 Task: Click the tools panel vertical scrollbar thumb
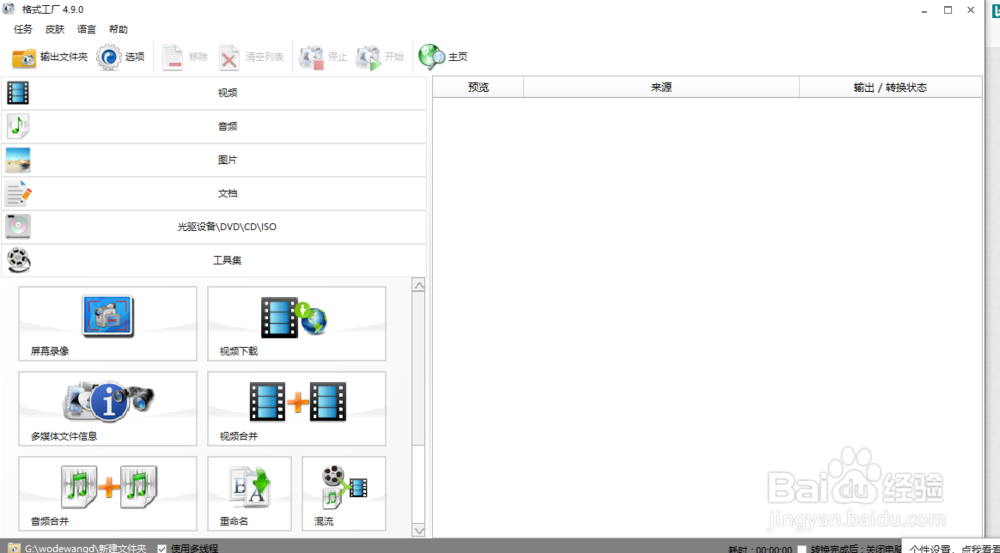(x=419, y=369)
